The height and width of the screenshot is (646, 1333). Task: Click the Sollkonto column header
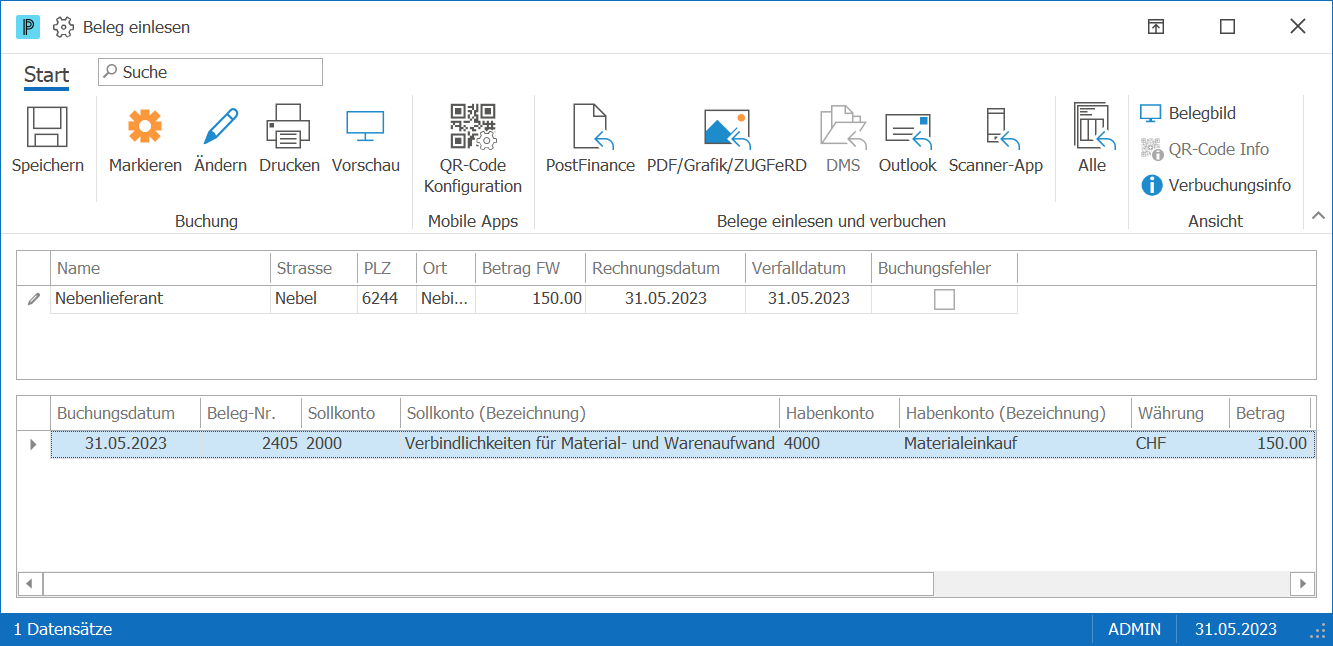click(351, 413)
